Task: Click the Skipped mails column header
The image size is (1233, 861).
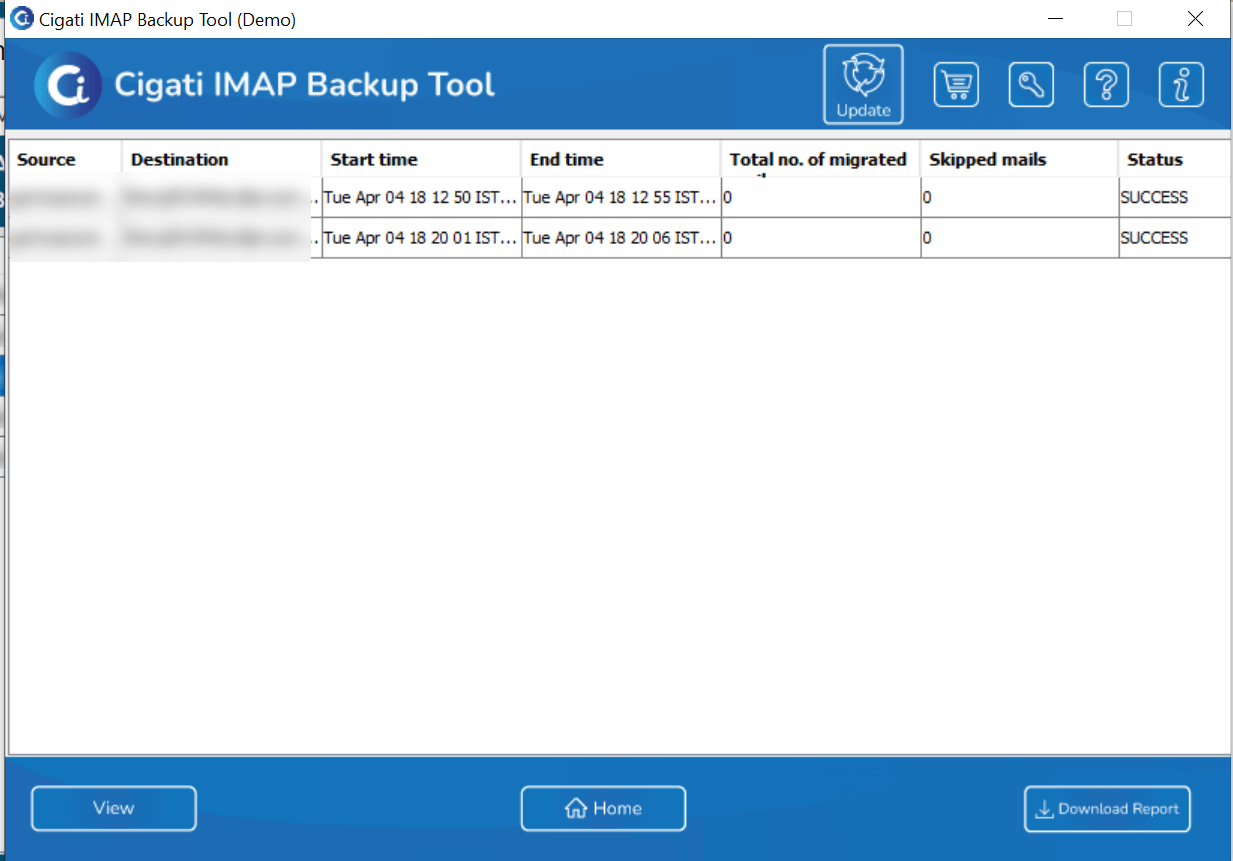Action: click(x=1019, y=159)
